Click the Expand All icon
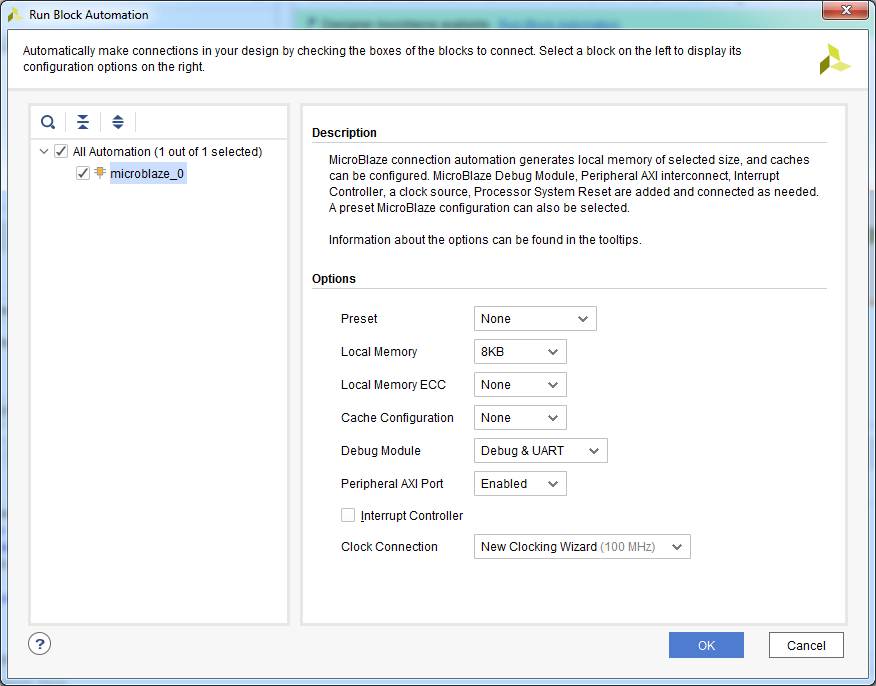The image size is (876, 686). point(118,122)
